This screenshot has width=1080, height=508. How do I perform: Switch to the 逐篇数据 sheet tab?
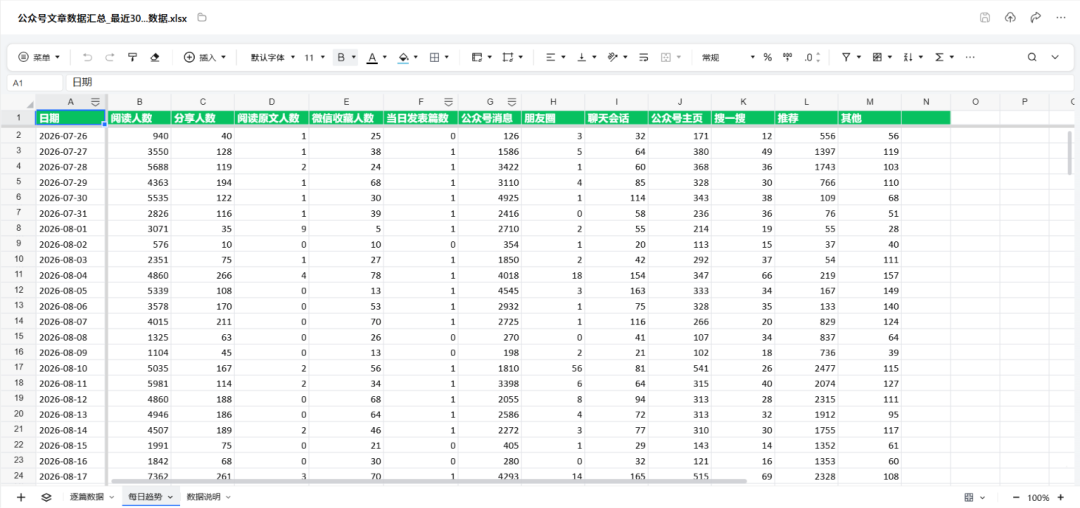(87, 497)
